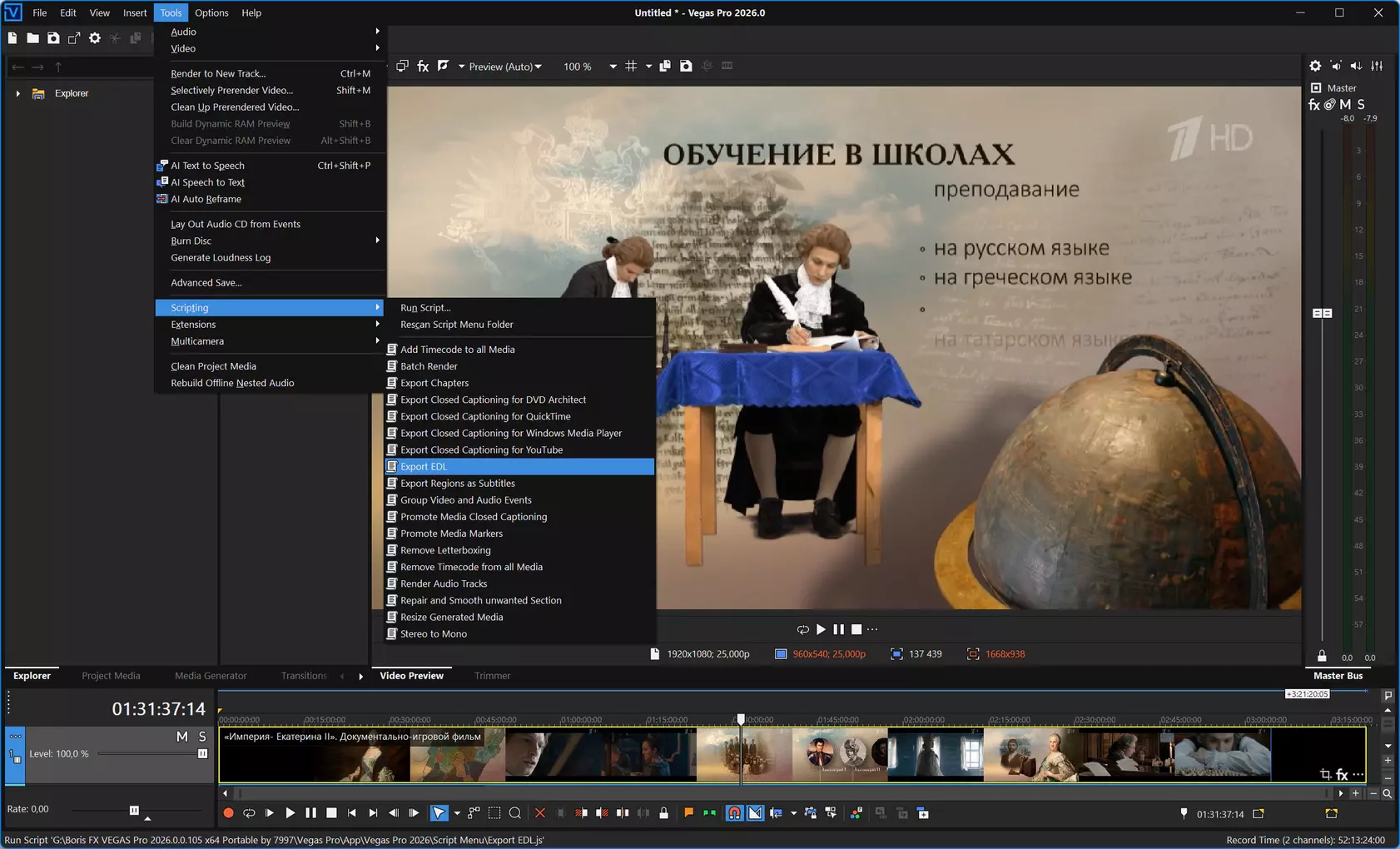
Task: Open the 100 % zoom dropdown
Action: click(613, 67)
